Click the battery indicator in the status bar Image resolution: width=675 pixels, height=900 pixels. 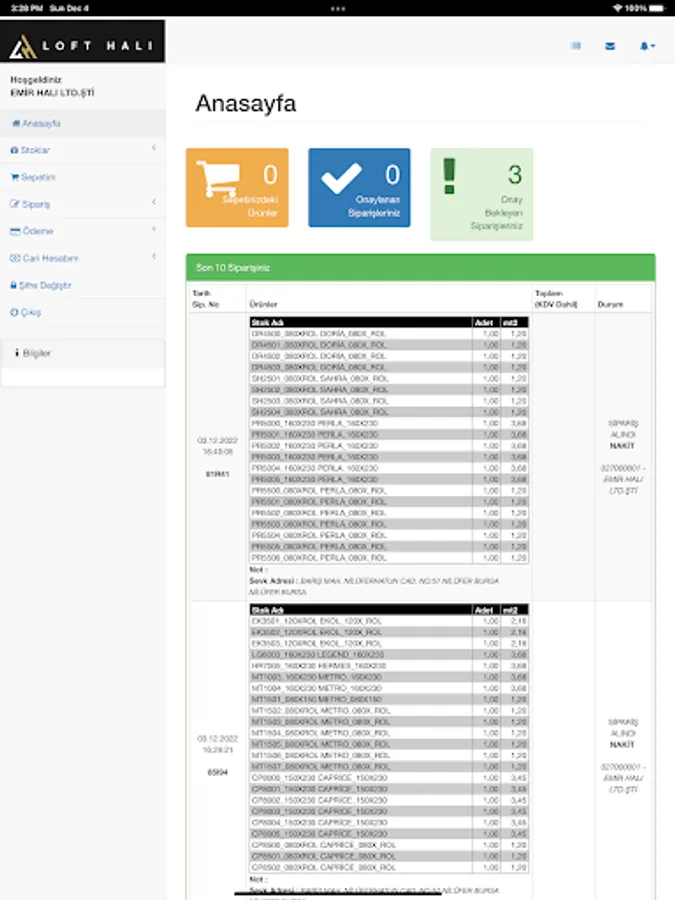click(658, 8)
